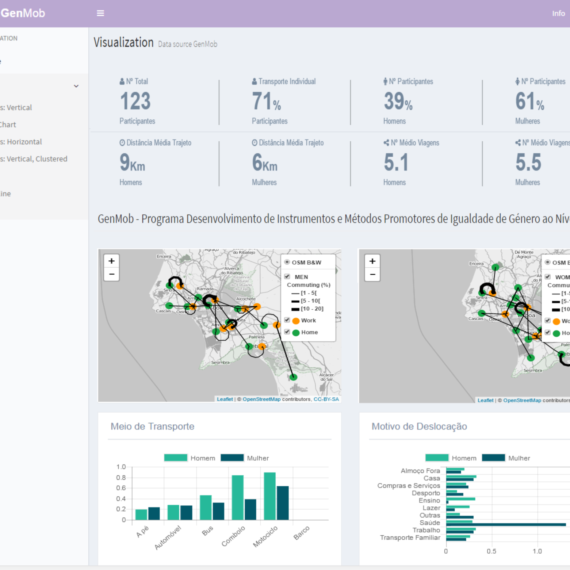Image resolution: width=570 pixels, height=570 pixels.
Task: Click the 'Transporte Familiar' axis label
Action: (x=410, y=538)
